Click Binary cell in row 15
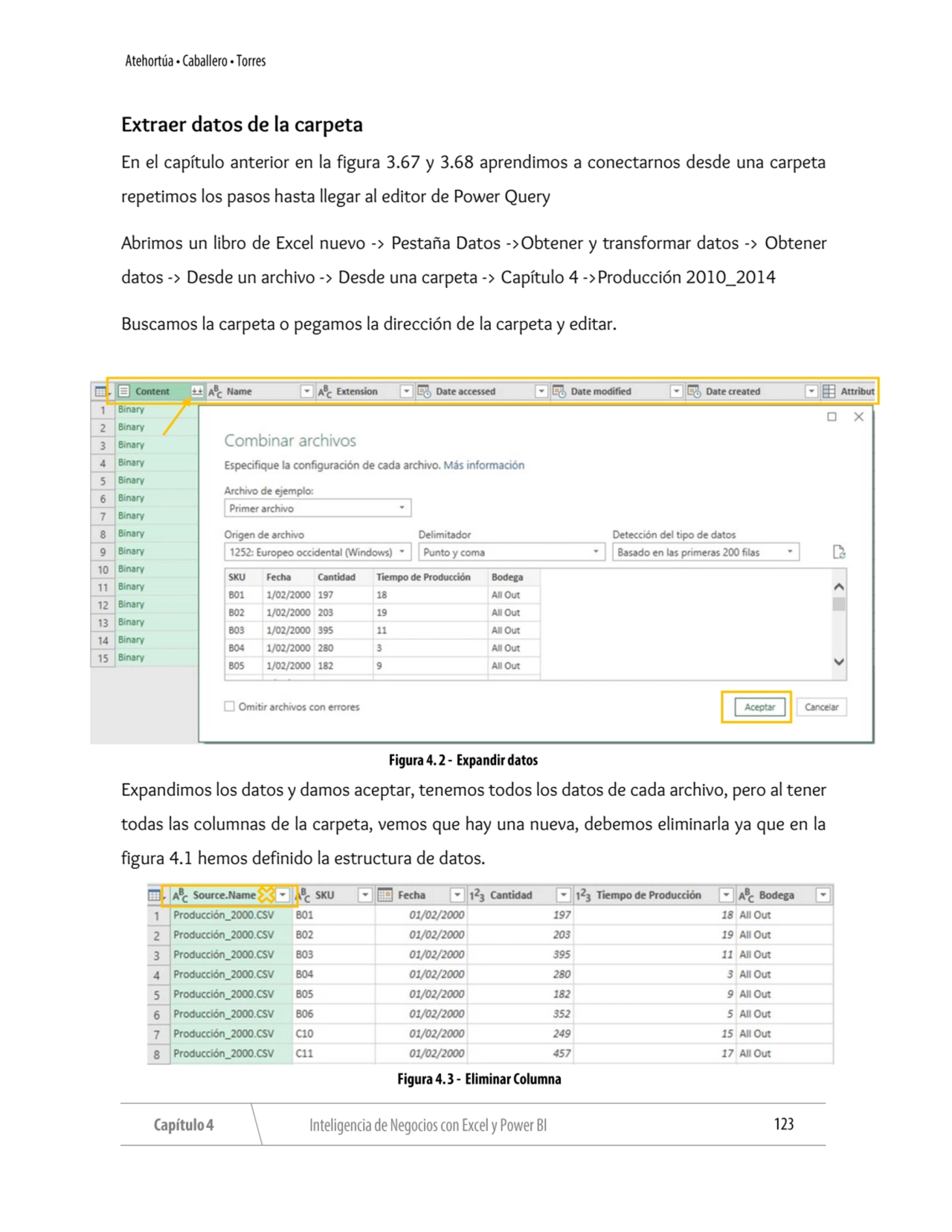The width and height of the screenshot is (952, 1232). (157, 658)
